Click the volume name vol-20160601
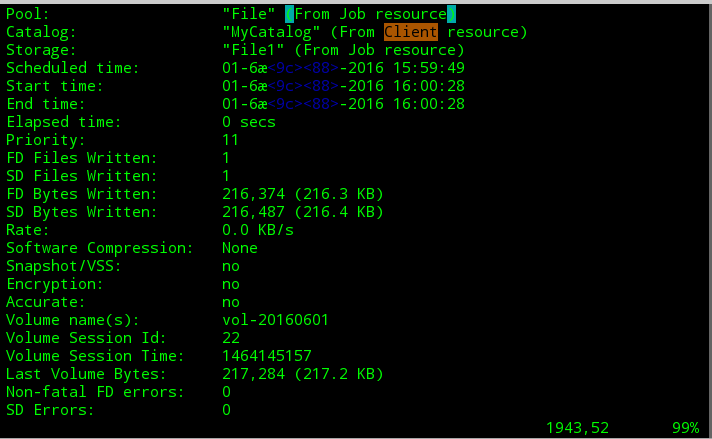712x439 pixels. point(276,320)
